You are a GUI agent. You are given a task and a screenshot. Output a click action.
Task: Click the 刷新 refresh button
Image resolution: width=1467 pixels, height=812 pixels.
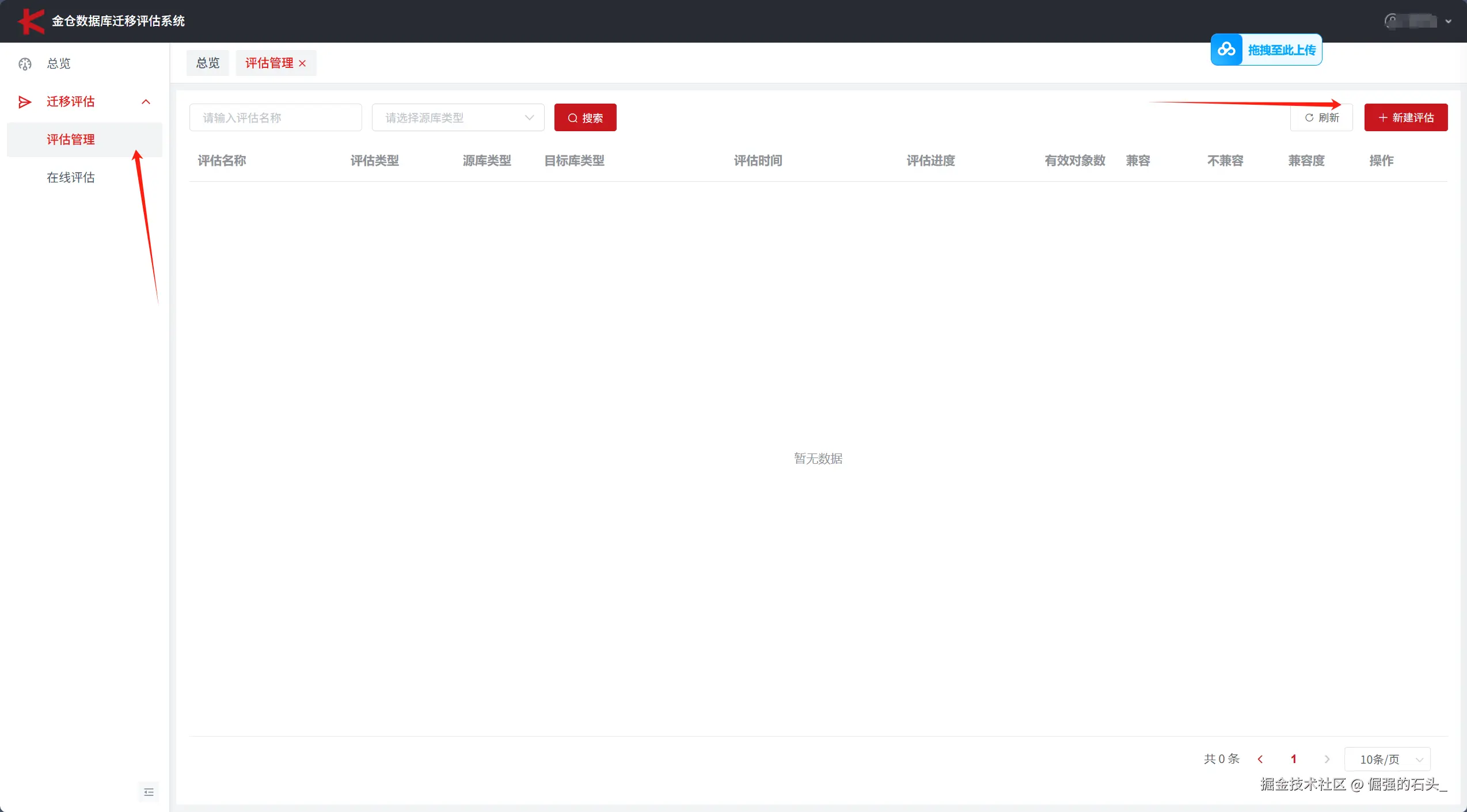pyautogui.click(x=1321, y=117)
